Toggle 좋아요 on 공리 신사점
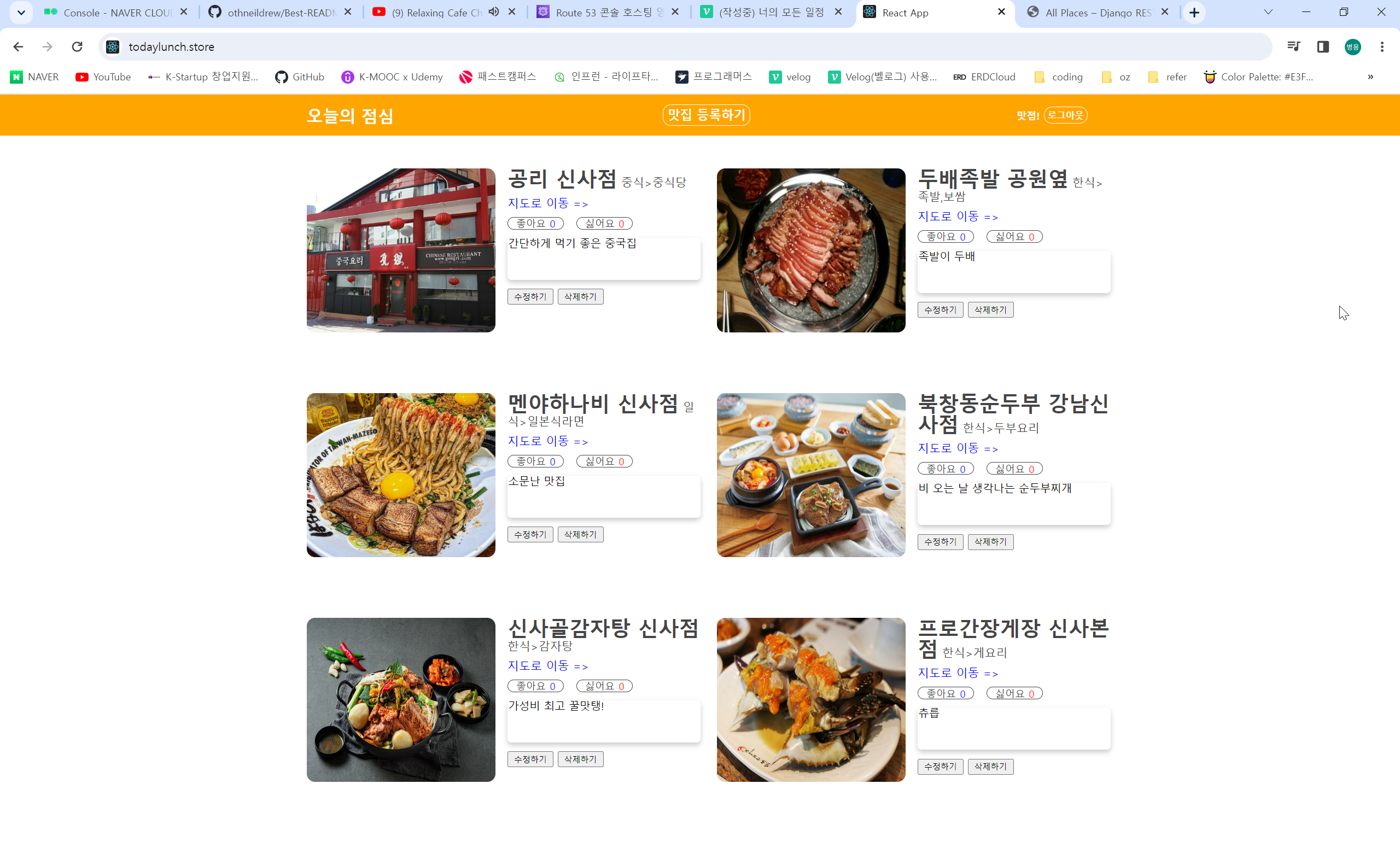Image resolution: width=1400 pixels, height=842 pixels. [x=535, y=224]
